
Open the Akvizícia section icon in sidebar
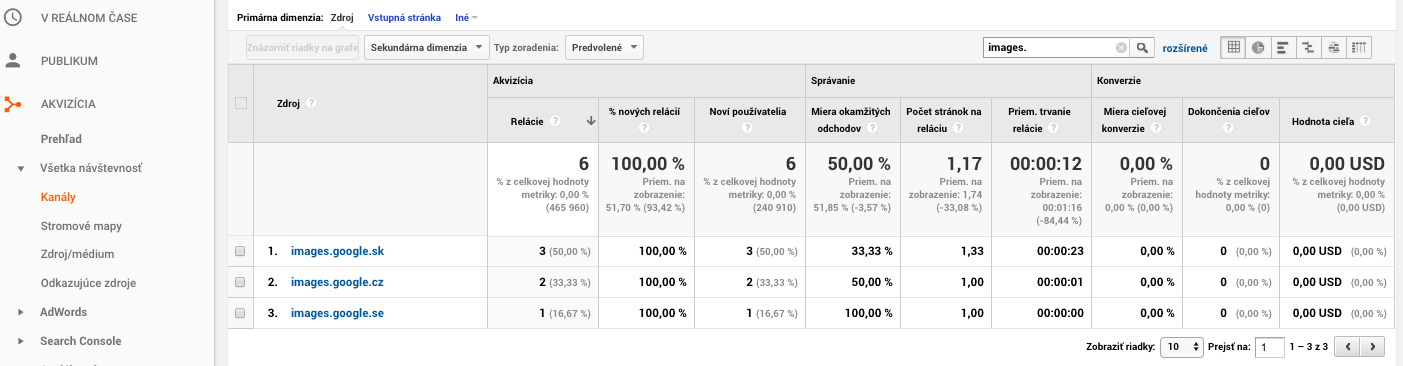[x=13, y=103]
